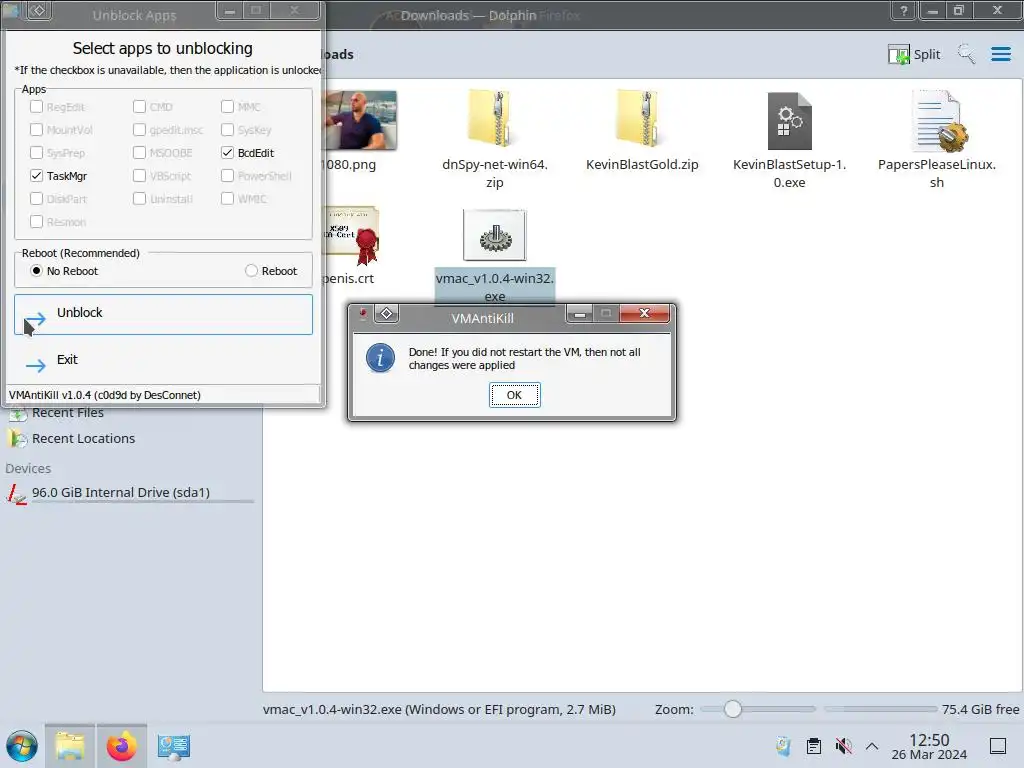The width and height of the screenshot is (1024, 768).
Task: Toggle the Resmon checkbox
Action: coord(37,222)
